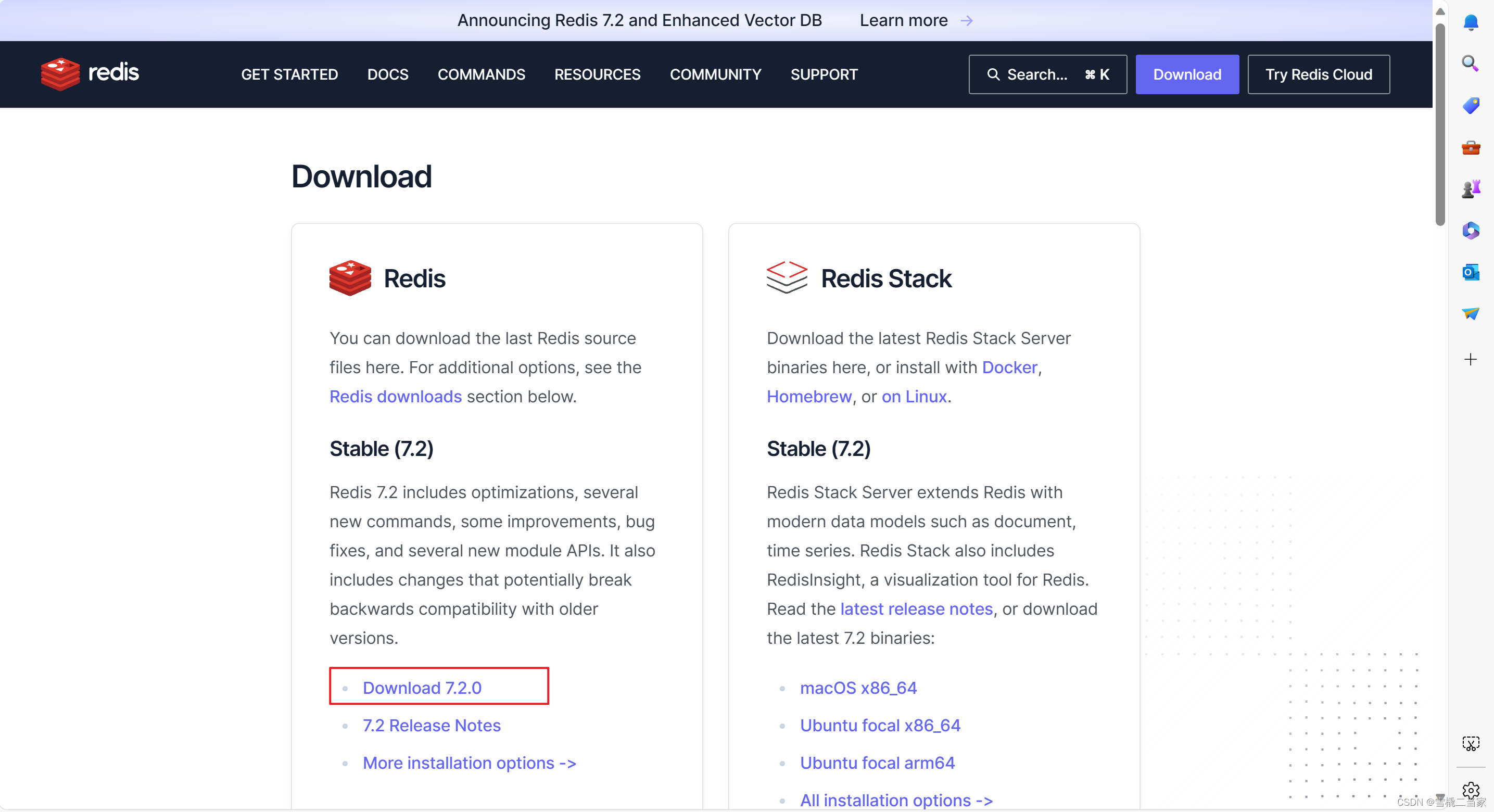Viewport: 1494px width, 812px height.
Task: Open the red toolbox sidebar icon
Action: (x=1470, y=147)
